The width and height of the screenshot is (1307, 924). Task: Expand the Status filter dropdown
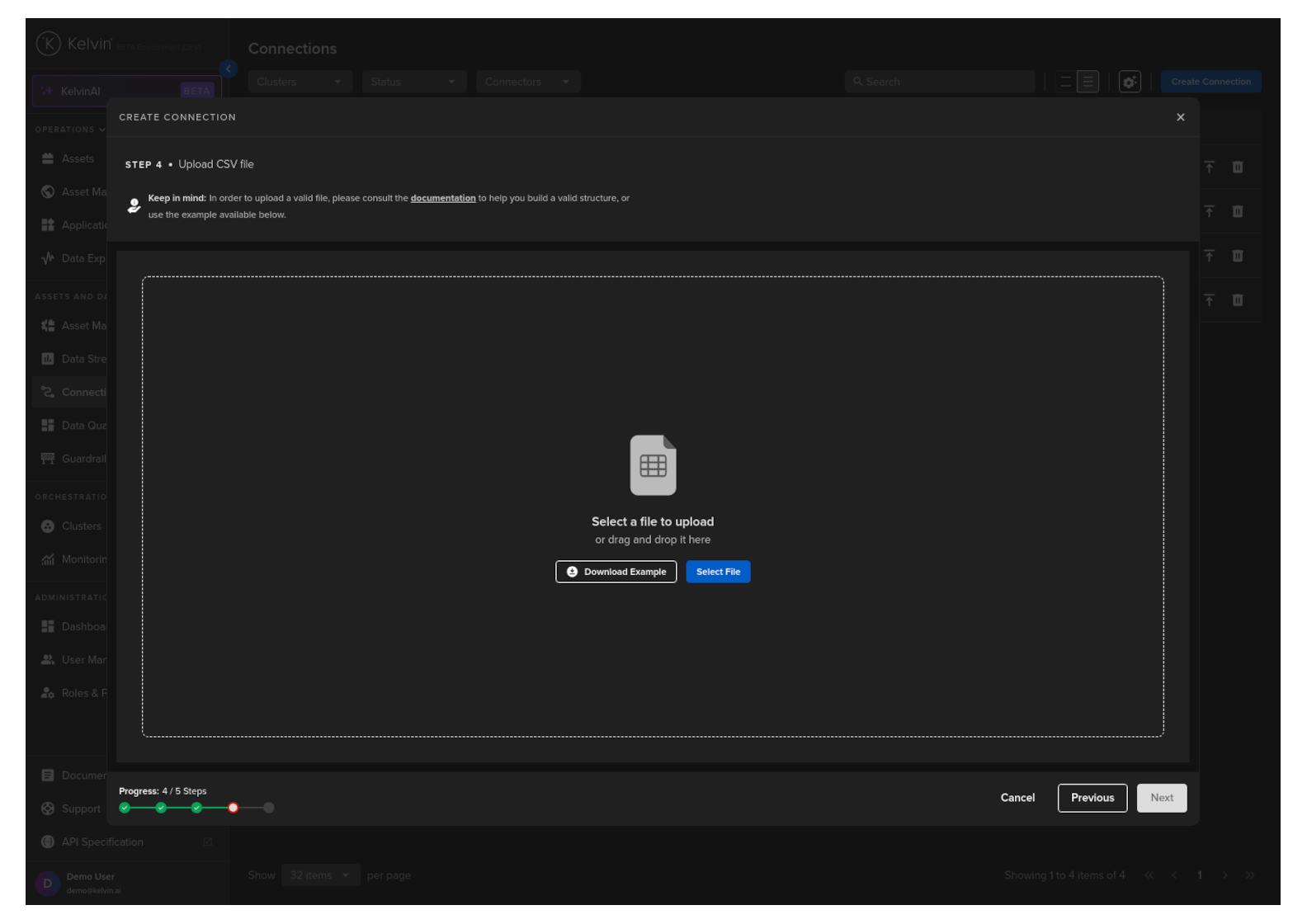(x=413, y=82)
